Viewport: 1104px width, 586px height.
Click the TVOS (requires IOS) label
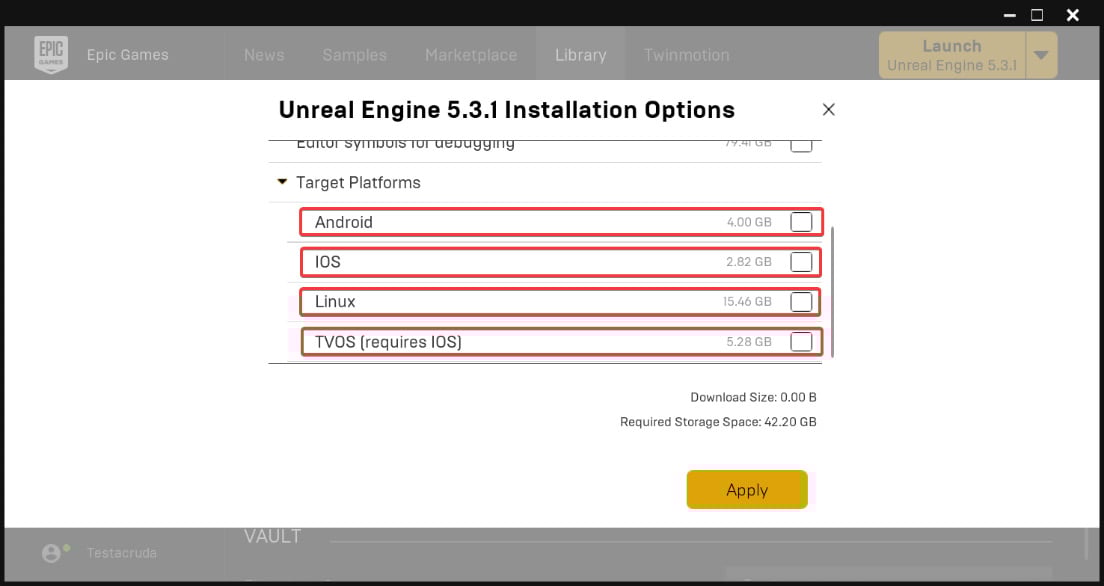click(388, 342)
